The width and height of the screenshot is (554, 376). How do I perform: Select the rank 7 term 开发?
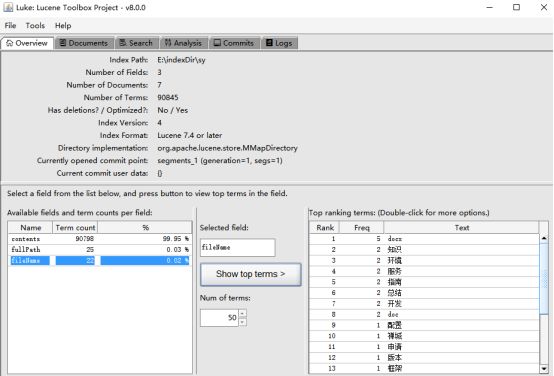coord(424,304)
